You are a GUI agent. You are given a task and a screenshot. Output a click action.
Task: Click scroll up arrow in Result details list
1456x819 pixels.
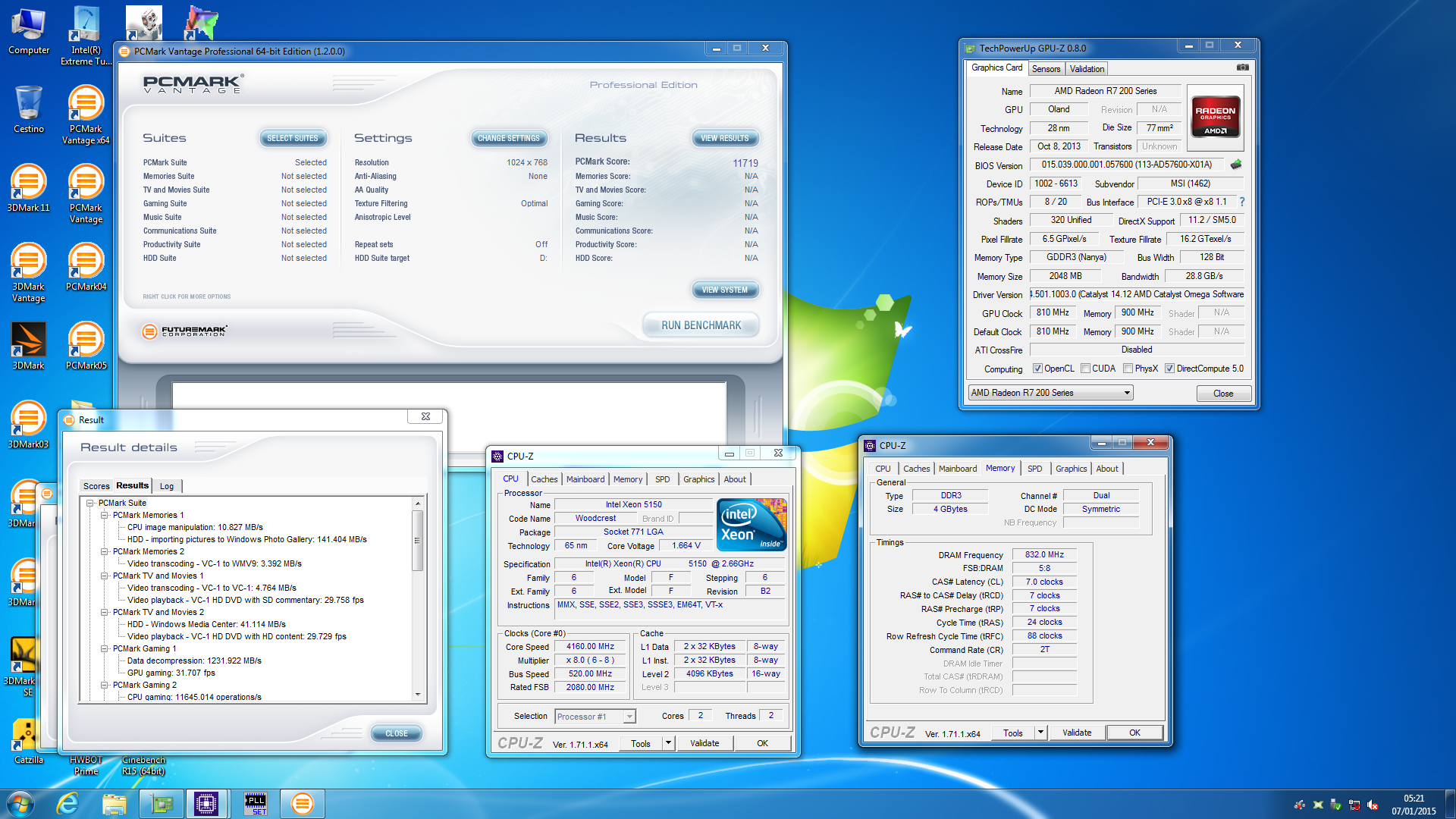tap(417, 504)
